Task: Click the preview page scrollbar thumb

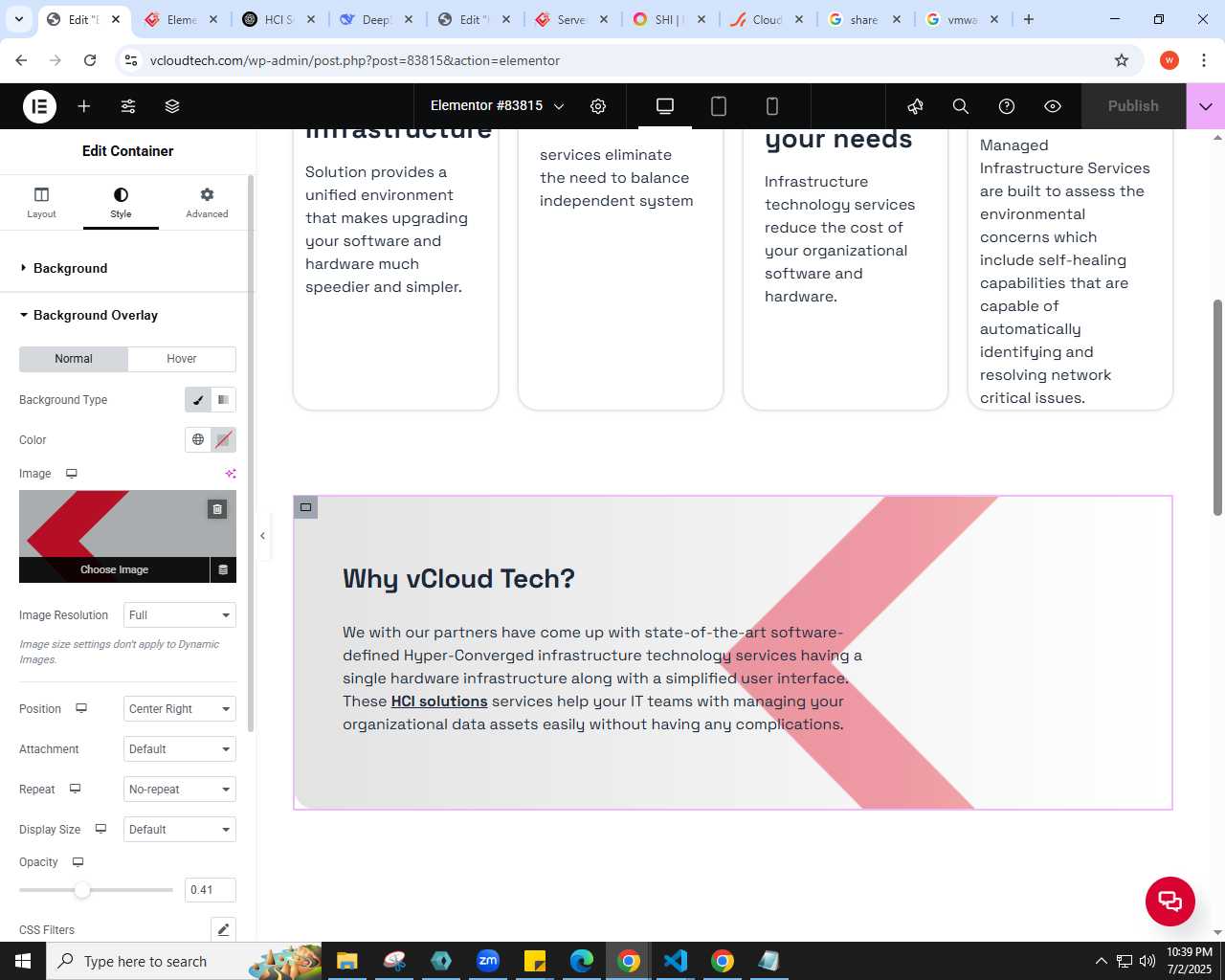Action: click(x=1217, y=408)
